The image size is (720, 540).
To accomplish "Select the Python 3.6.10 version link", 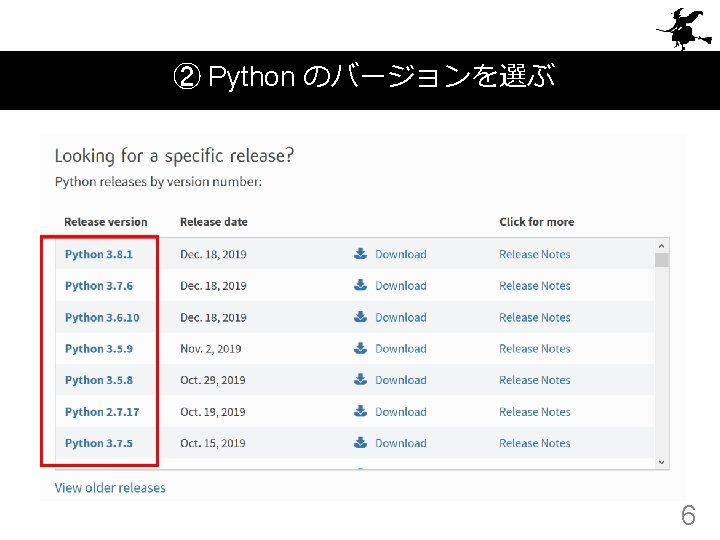I will pos(102,317).
